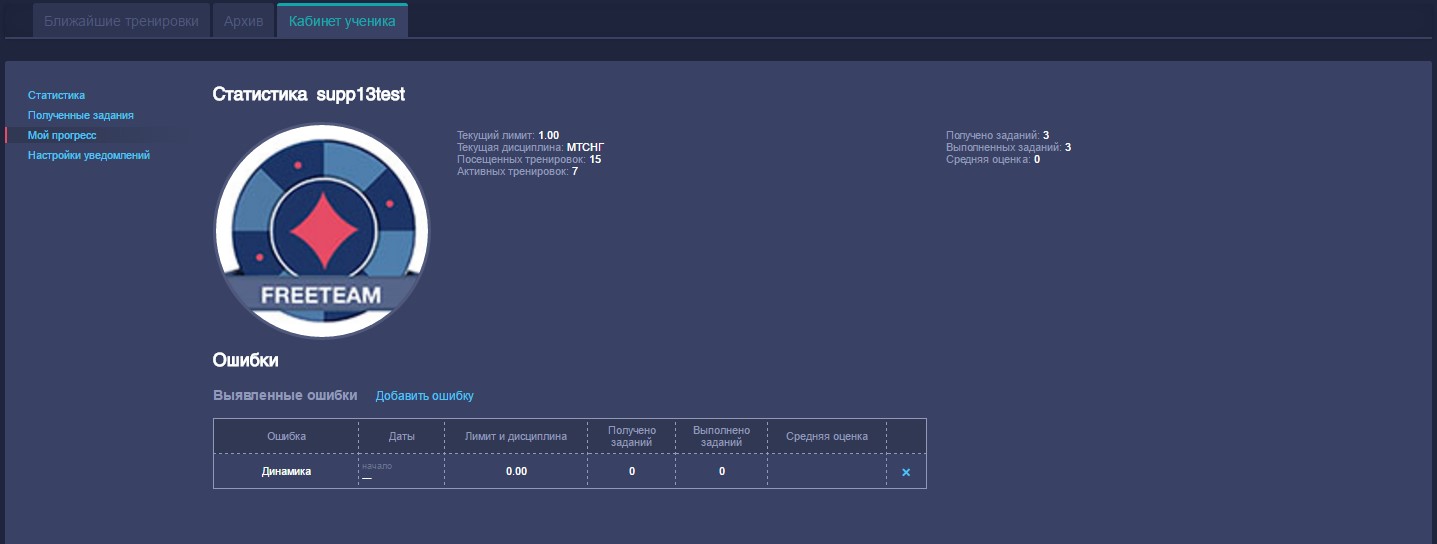This screenshot has height=544, width=1437.
Task: Click the Выполненных заданий 3 statistic
Action: [1008, 147]
